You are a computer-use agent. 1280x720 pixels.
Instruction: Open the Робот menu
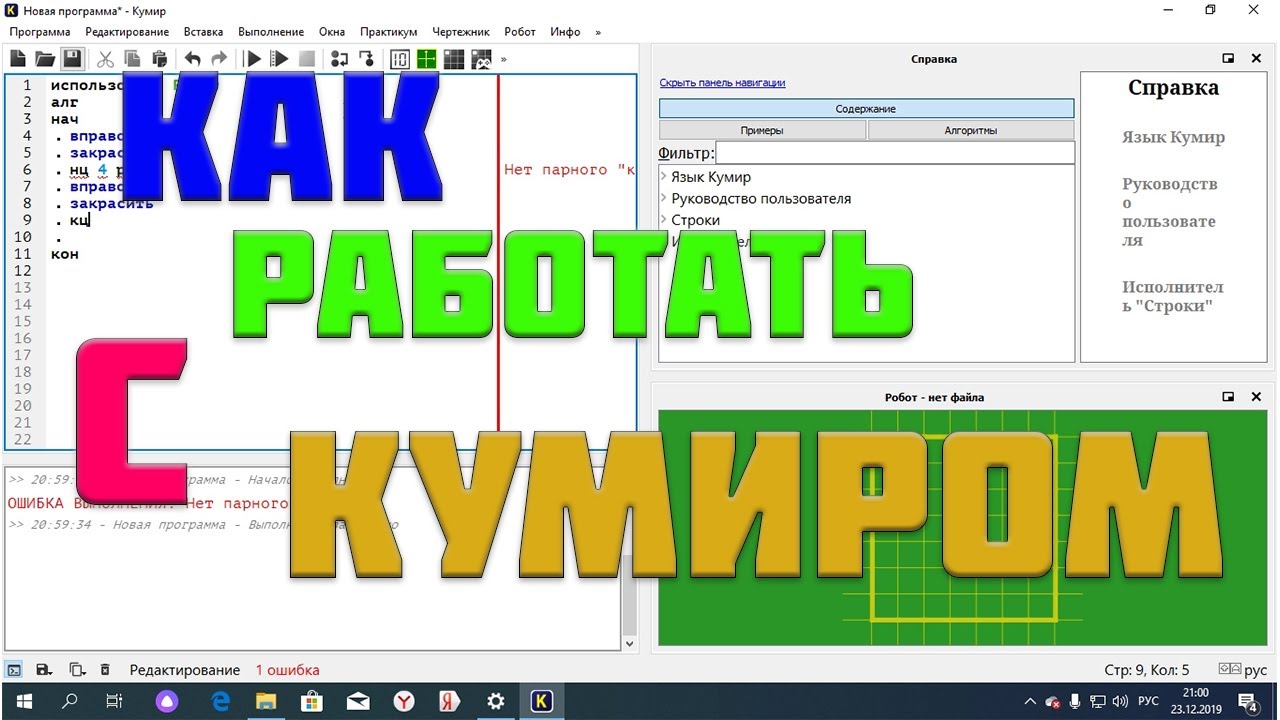520,32
